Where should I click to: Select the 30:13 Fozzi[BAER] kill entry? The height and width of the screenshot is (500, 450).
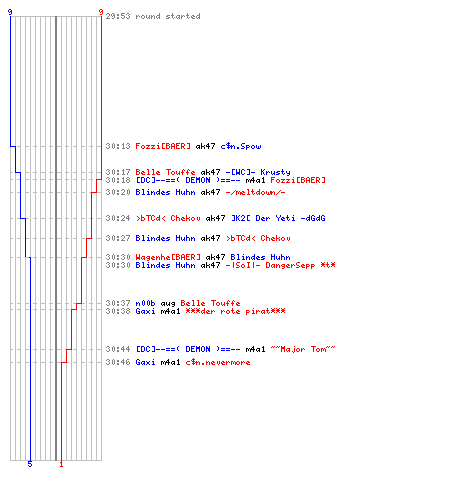coord(184,146)
